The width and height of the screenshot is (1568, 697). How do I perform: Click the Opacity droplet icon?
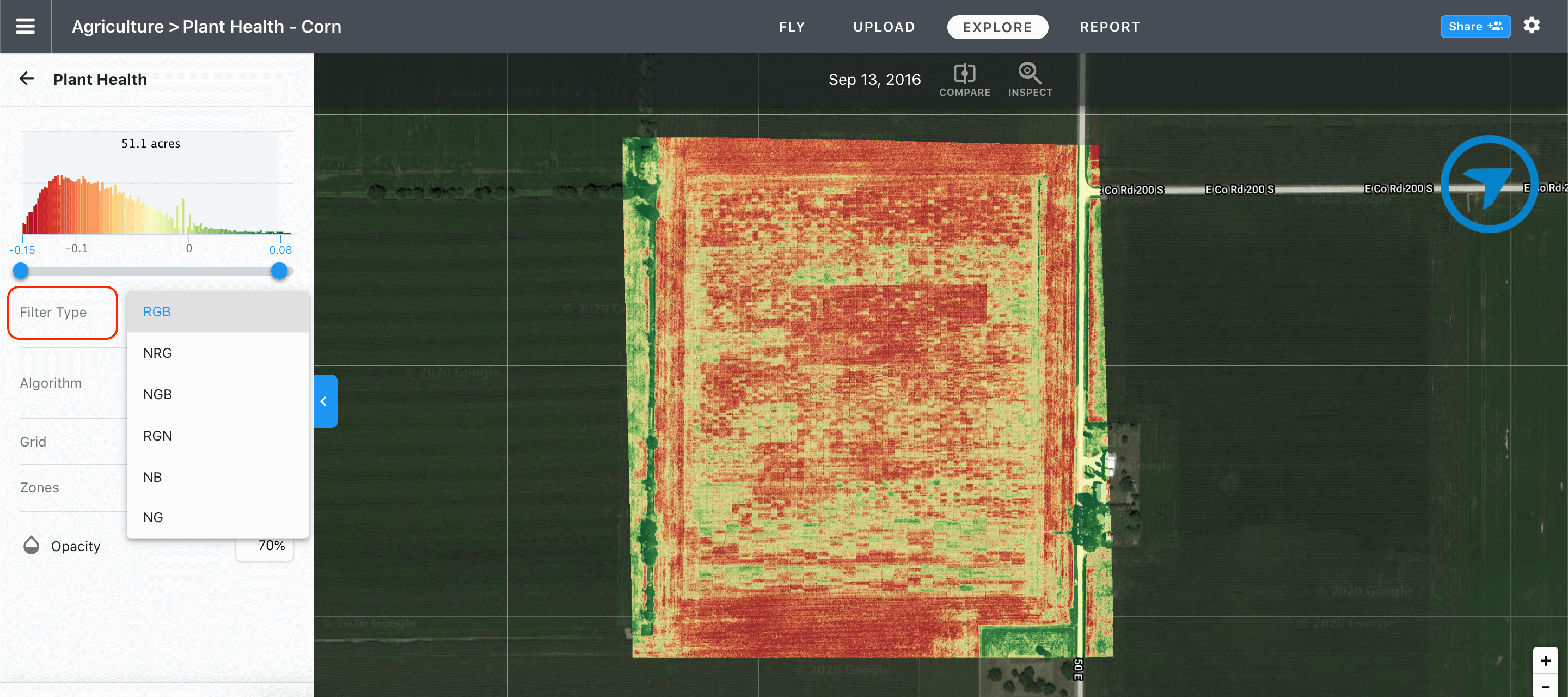tap(31, 546)
